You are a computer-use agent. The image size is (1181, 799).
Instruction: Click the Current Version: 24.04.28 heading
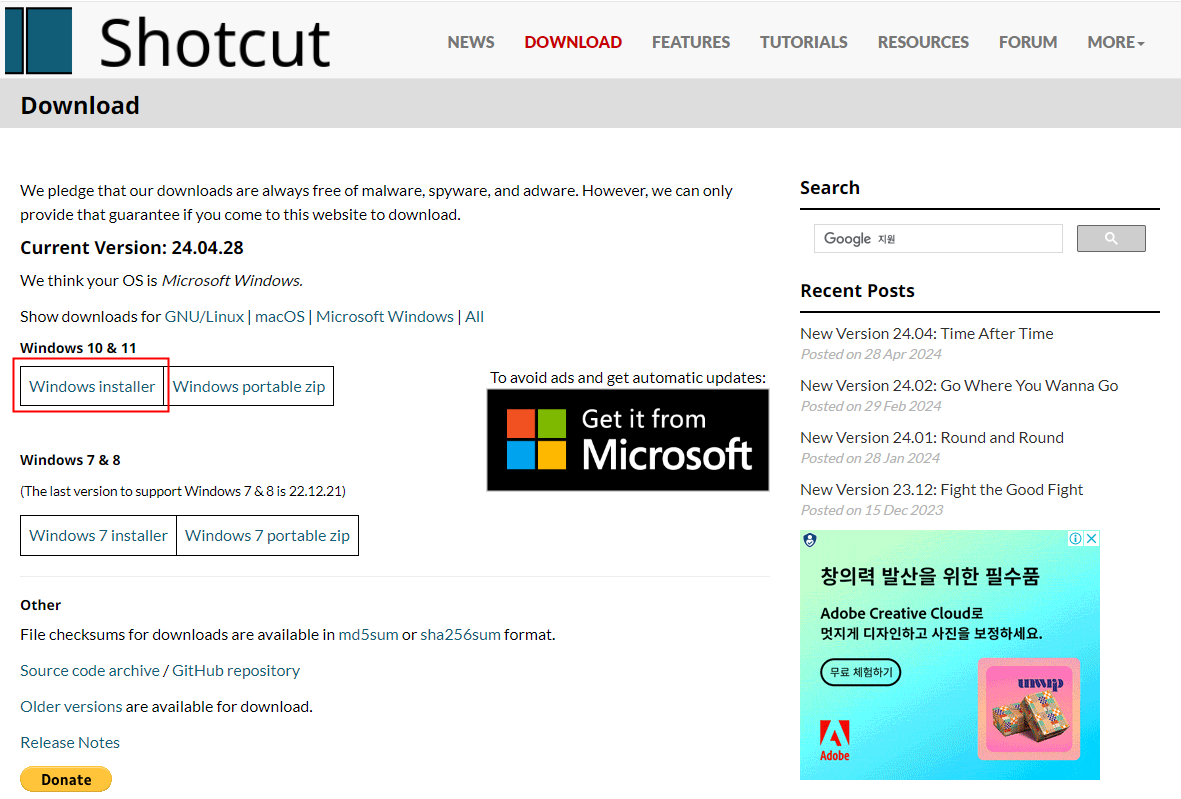(132, 248)
